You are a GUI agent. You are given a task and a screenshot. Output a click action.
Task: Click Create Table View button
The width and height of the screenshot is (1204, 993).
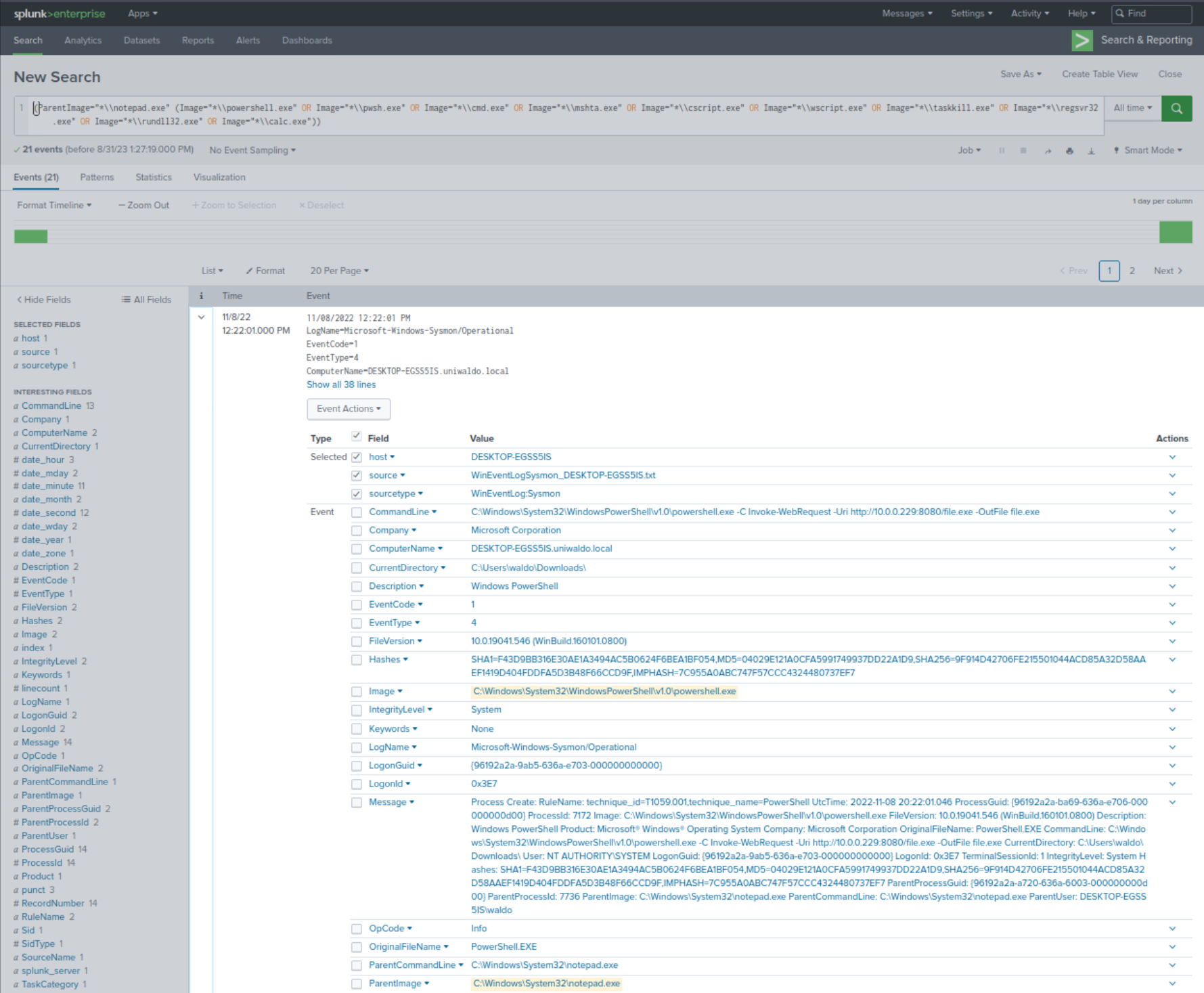coord(1100,74)
